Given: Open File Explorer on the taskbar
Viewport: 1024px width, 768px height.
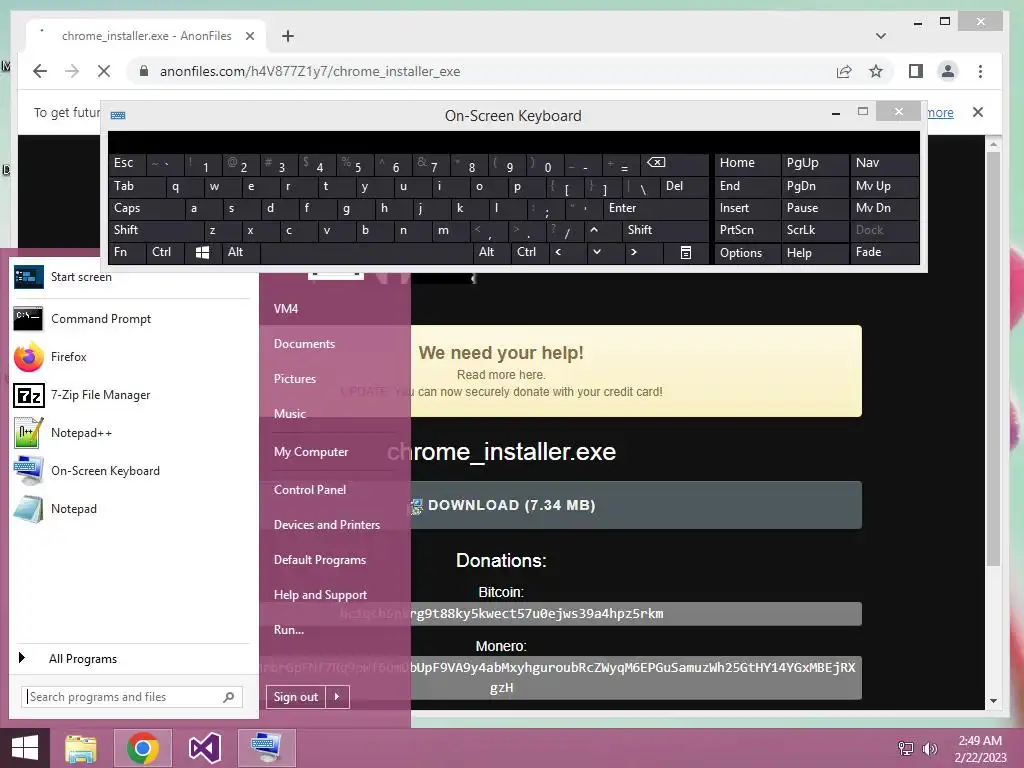Looking at the screenshot, I should tap(81, 748).
